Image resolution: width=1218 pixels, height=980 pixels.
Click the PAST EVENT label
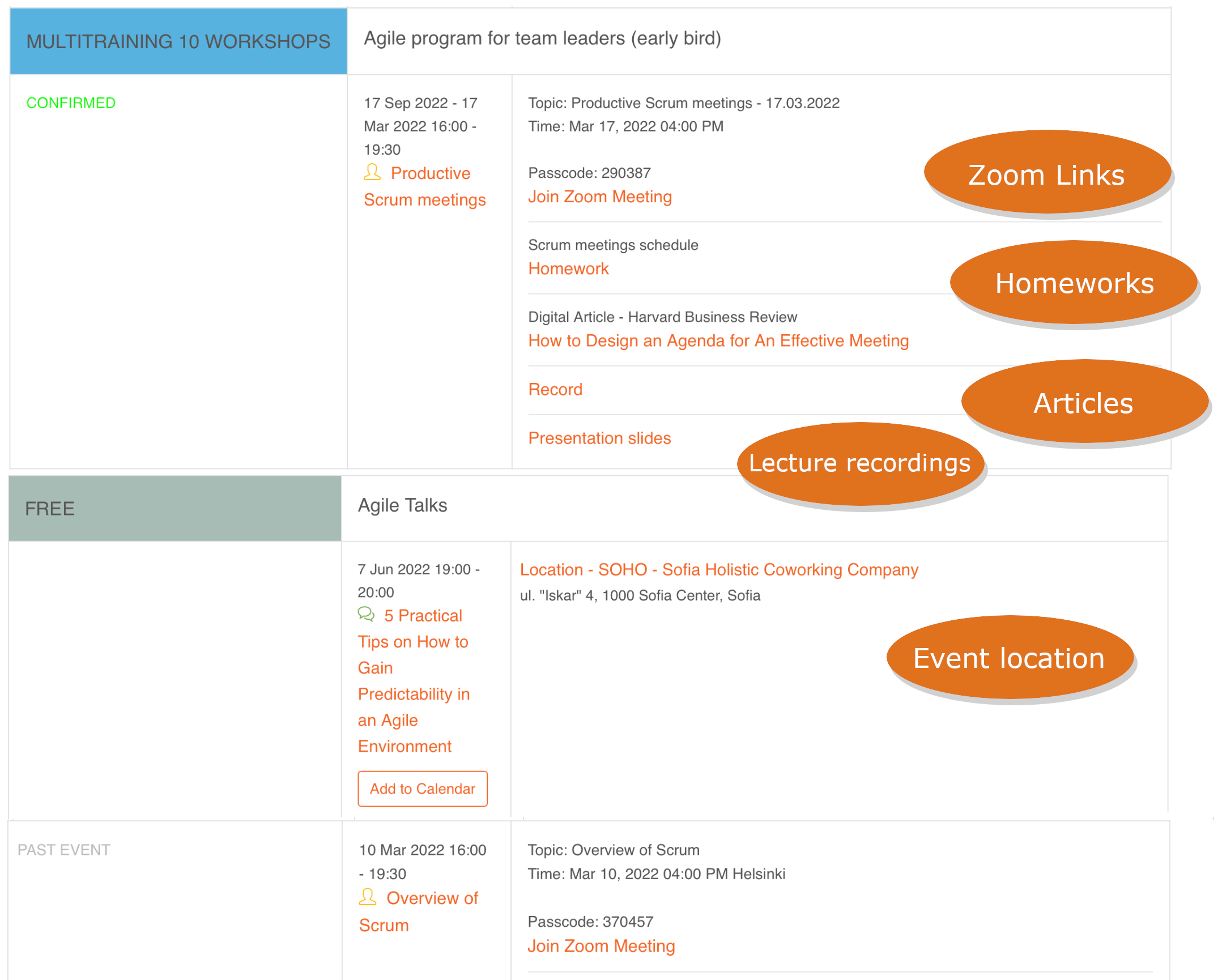click(x=64, y=850)
